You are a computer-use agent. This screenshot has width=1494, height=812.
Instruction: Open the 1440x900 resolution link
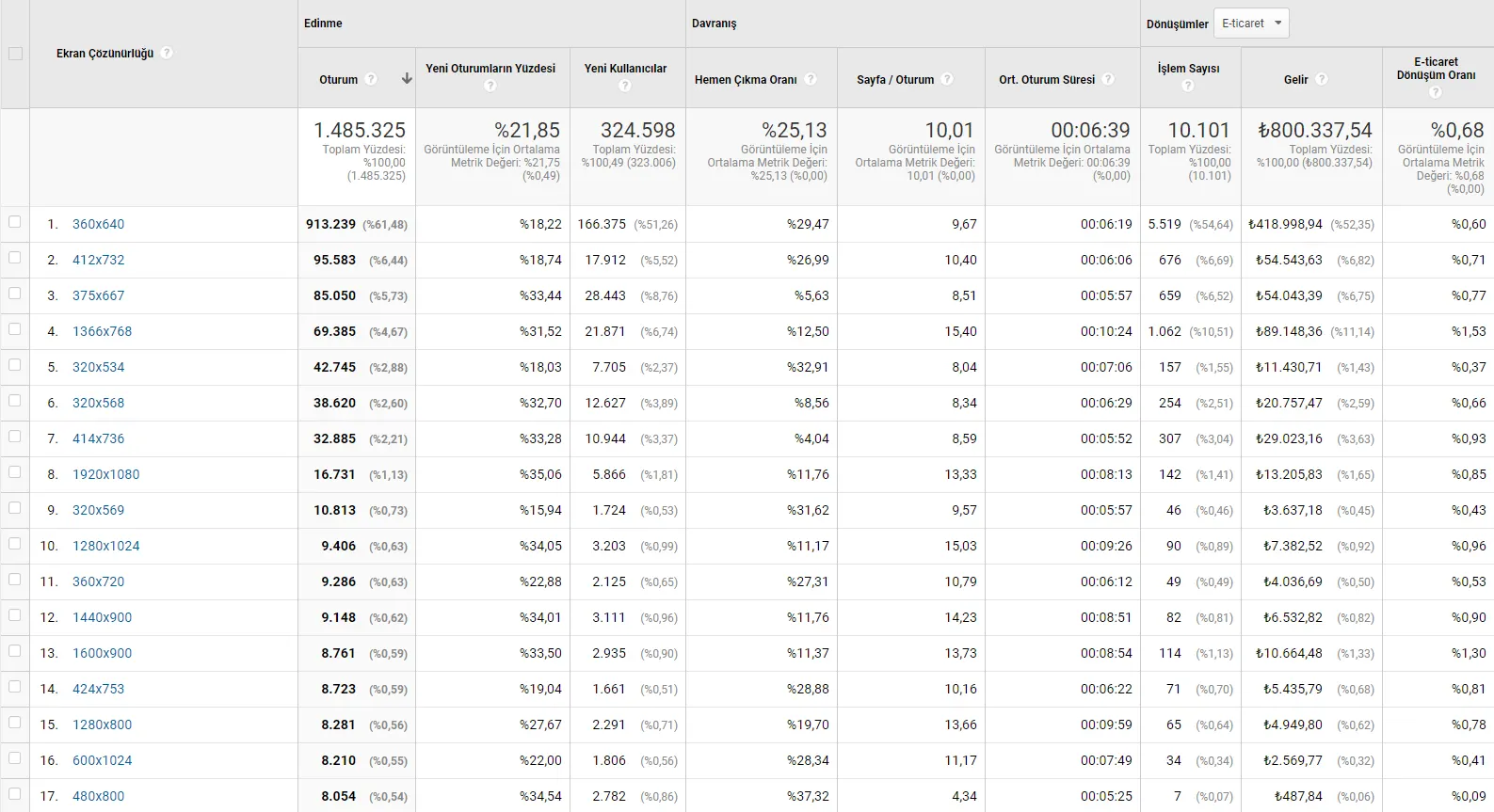[x=103, y=617]
